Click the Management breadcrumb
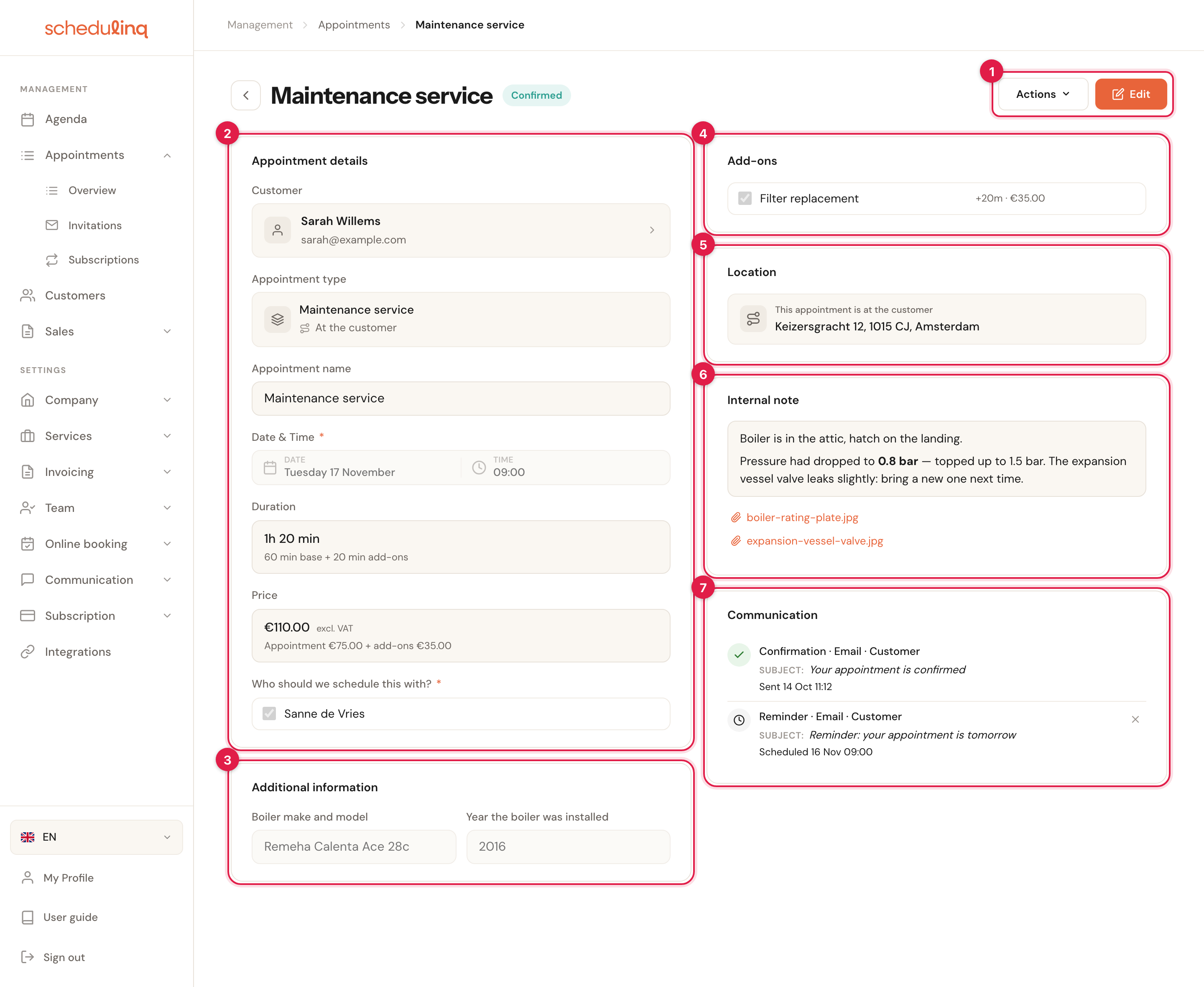Image resolution: width=1204 pixels, height=987 pixels. (x=260, y=25)
